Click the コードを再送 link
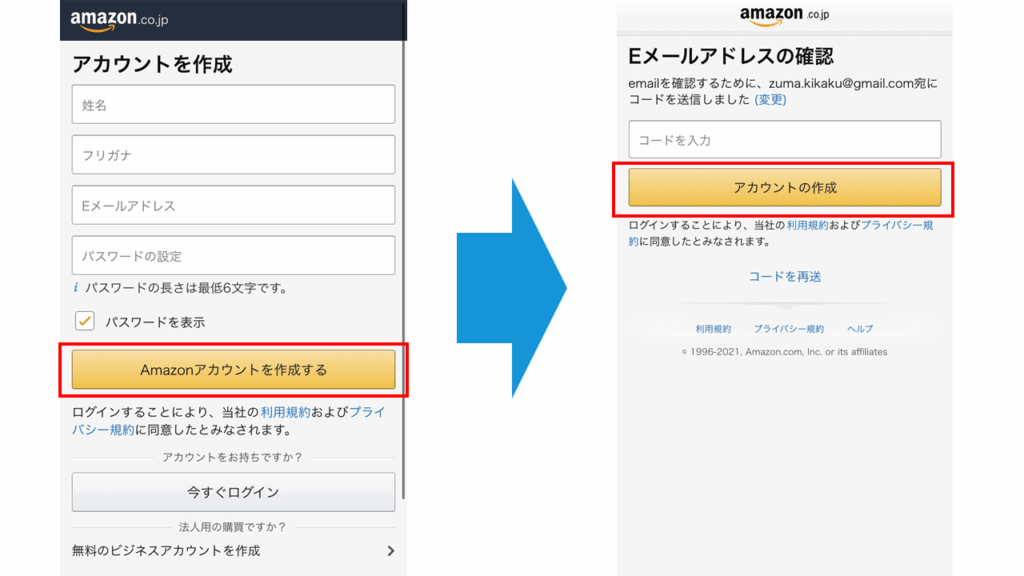Image resolution: width=1024 pixels, height=576 pixels. 785,276
